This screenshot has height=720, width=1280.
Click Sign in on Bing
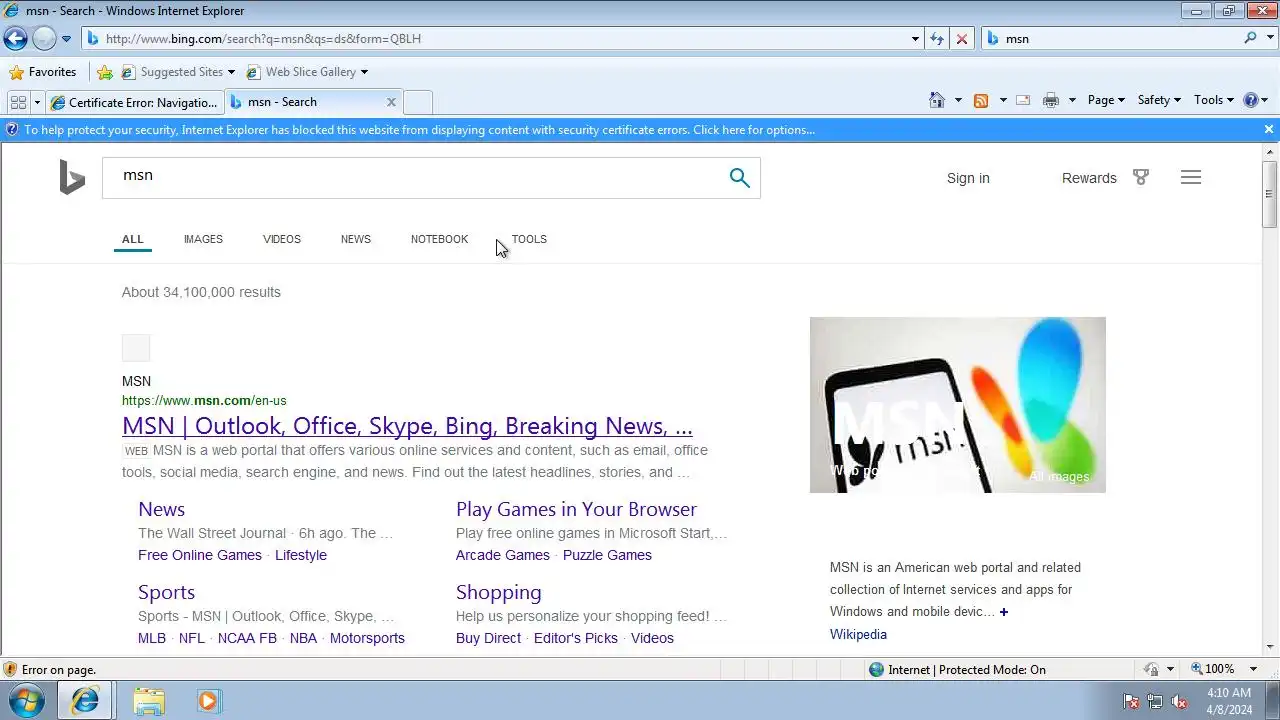pyautogui.click(x=968, y=178)
